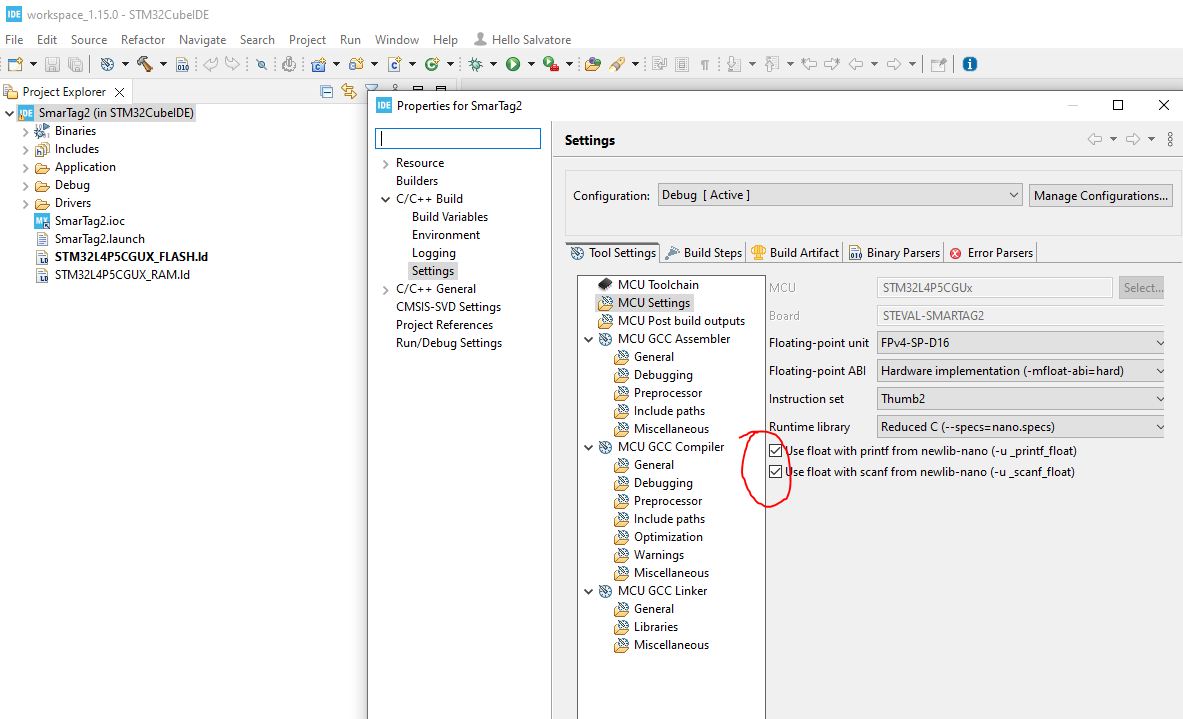Uncheck Use float with printf from newlib-nano
The width and height of the screenshot is (1183, 719).
click(775, 450)
